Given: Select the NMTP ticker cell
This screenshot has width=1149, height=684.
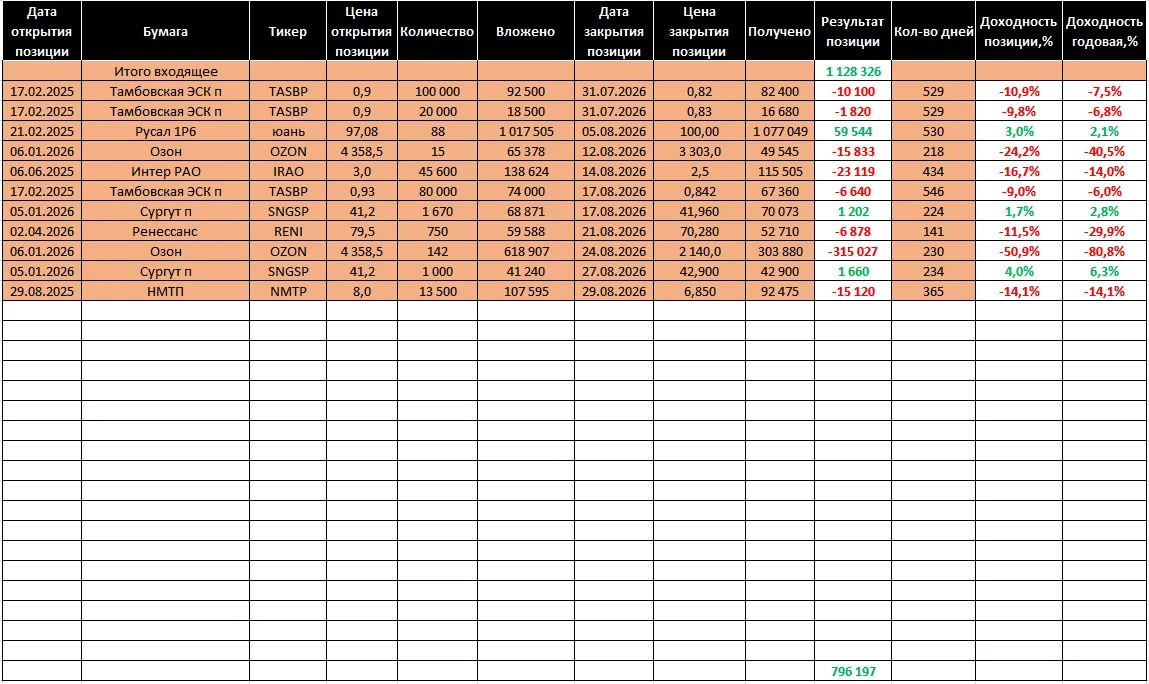Looking at the screenshot, I should (288, 292).
